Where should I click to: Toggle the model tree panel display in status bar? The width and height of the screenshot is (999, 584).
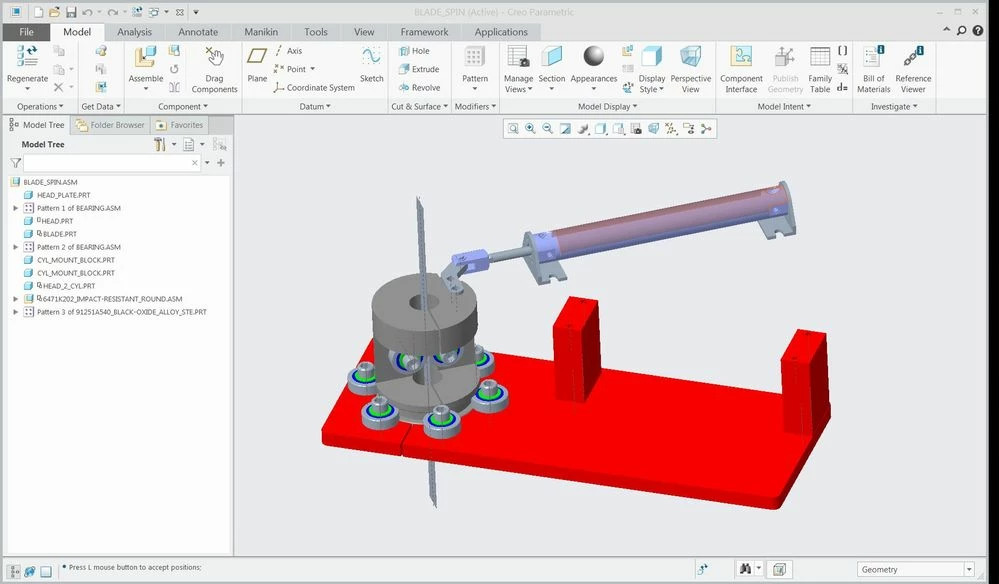pyautogui.click(x=14, y=571)
